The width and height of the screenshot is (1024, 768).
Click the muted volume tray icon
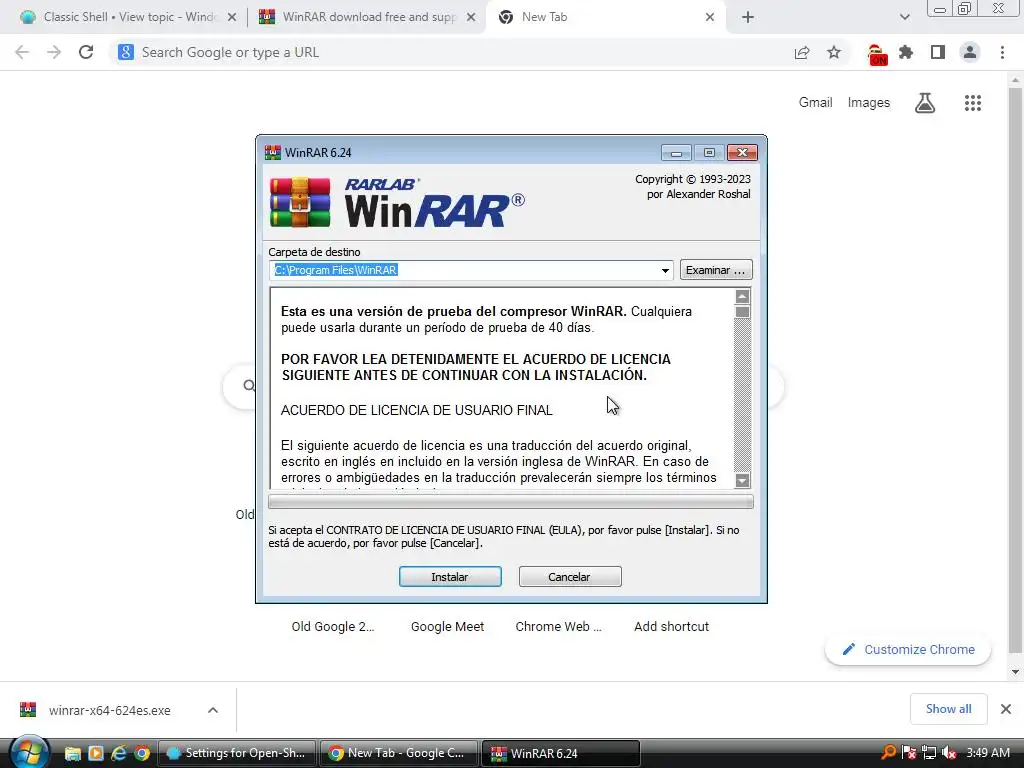pos(949,753)
